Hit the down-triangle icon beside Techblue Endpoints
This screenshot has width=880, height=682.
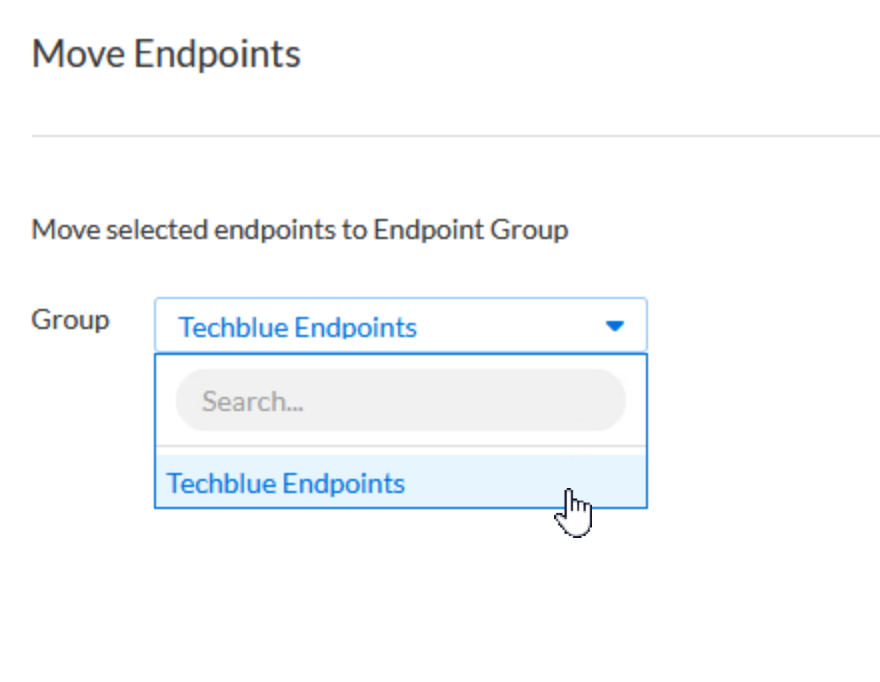click(x=615, y=326)
